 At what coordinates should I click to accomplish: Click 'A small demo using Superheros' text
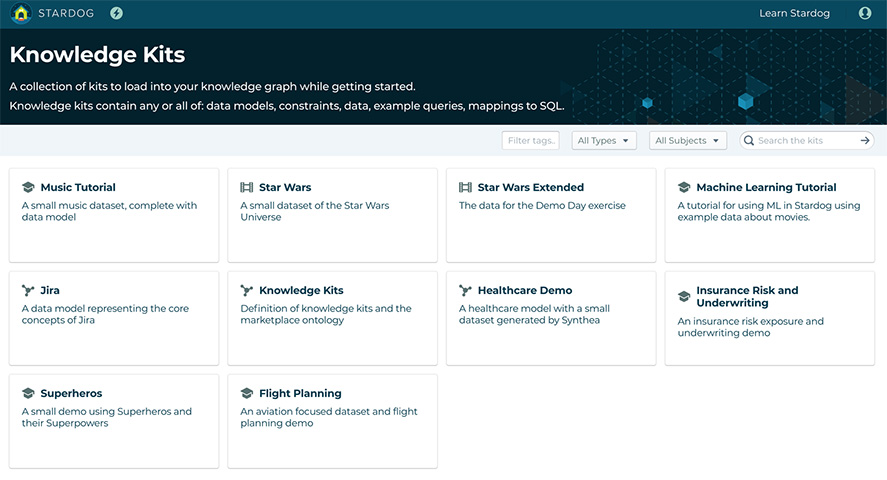[x=107, y=417]
